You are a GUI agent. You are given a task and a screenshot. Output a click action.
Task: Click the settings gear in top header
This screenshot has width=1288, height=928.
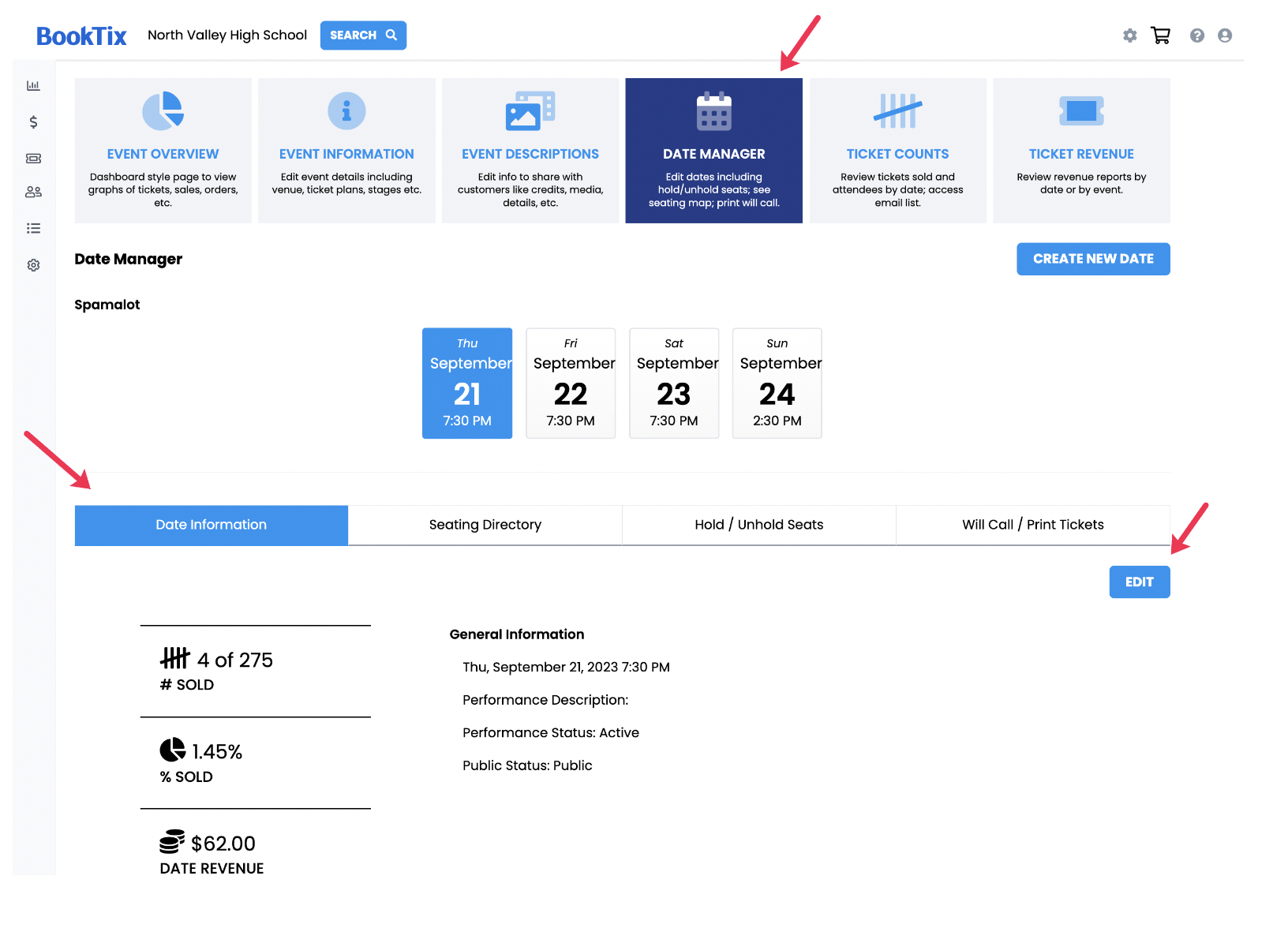[x=1130, y=36]
